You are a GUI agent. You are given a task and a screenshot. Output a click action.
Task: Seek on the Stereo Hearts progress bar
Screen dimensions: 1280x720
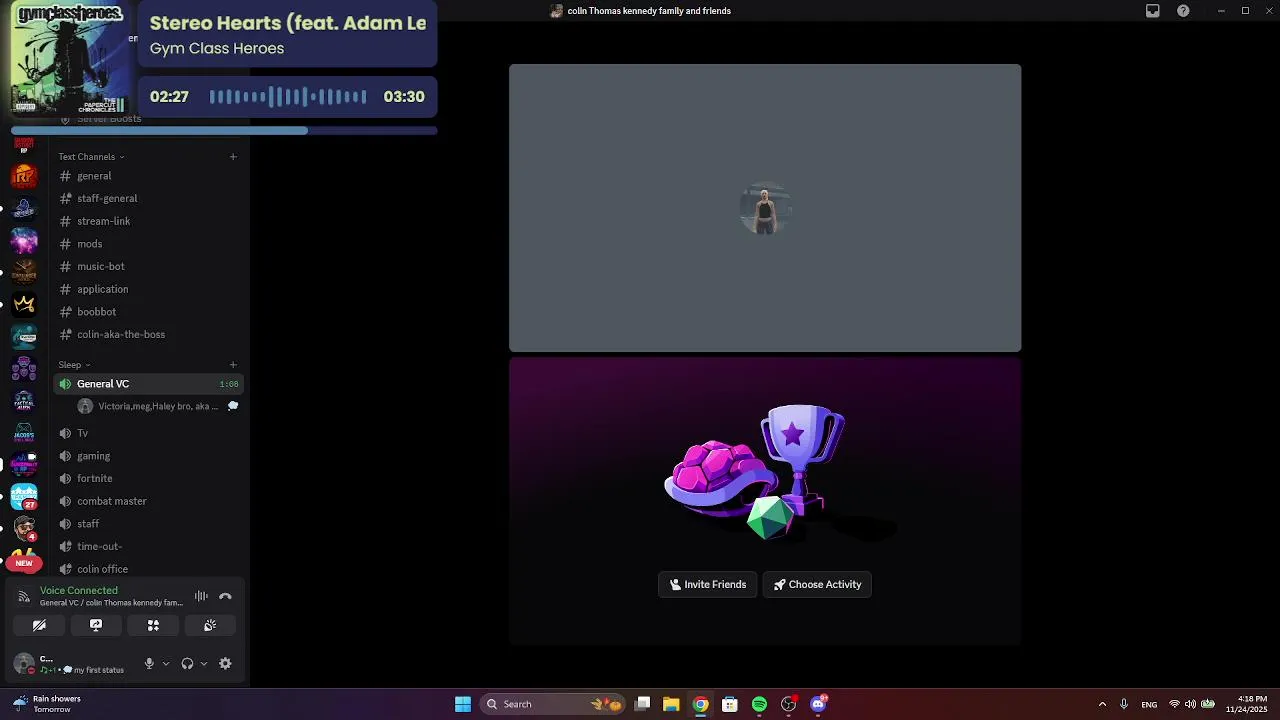(224, 131)
